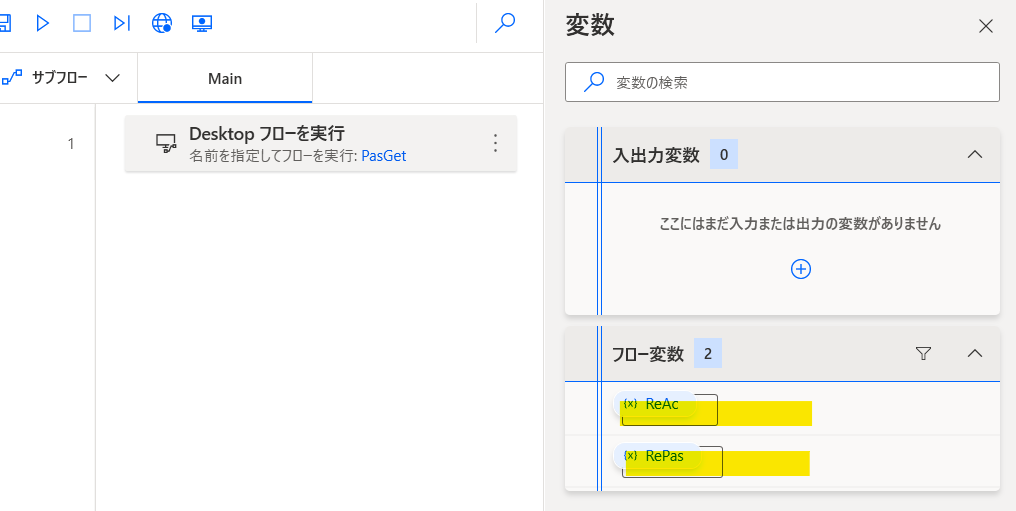Collapse the フロー変数 section
The height and width of the screenshot is (511, 1016).
(x=975, y=353)
